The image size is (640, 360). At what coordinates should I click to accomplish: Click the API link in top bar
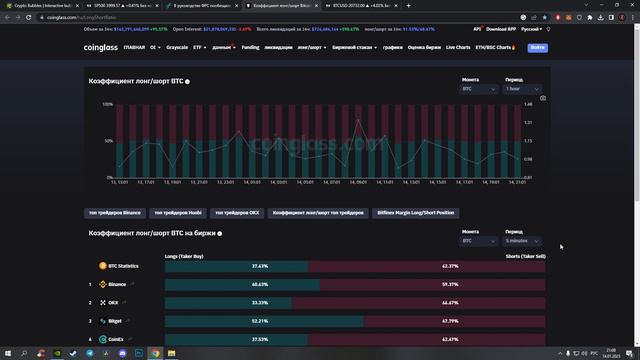pyautogui.click(x=477, y=29)
